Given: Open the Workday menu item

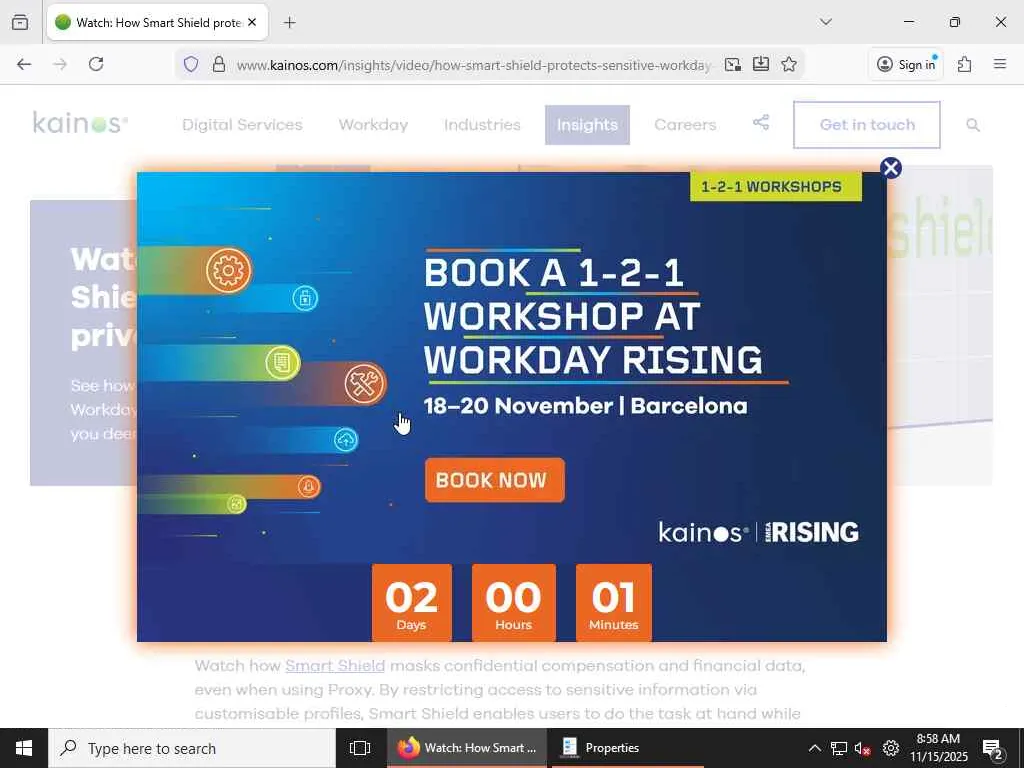Looking at the screenshot, I should tap(373, 125).
